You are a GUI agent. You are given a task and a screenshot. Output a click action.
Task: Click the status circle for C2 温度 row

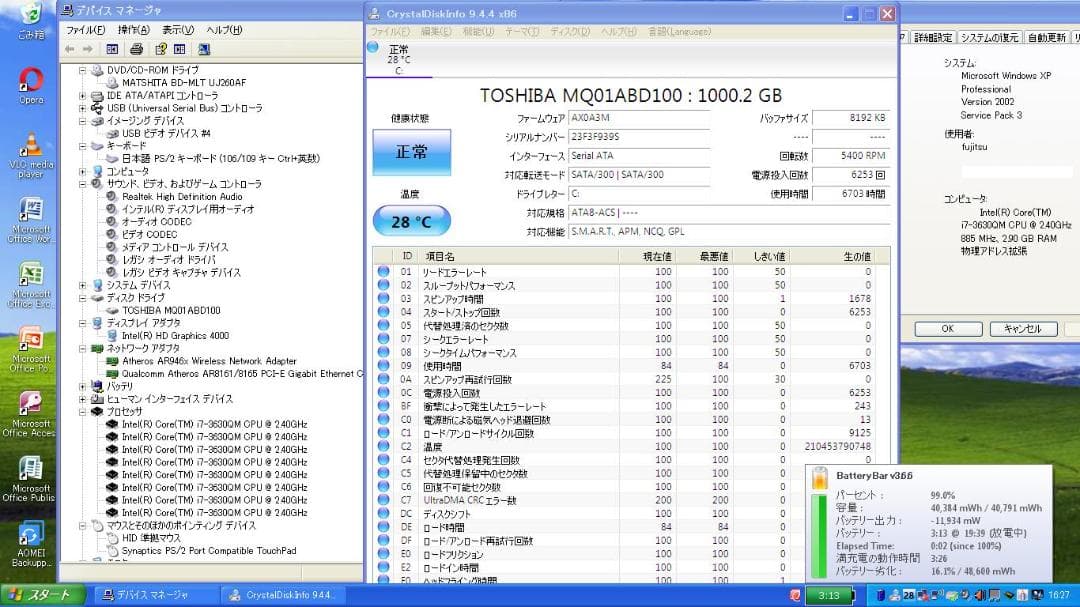pyautogui.click(x=384, y=446)
